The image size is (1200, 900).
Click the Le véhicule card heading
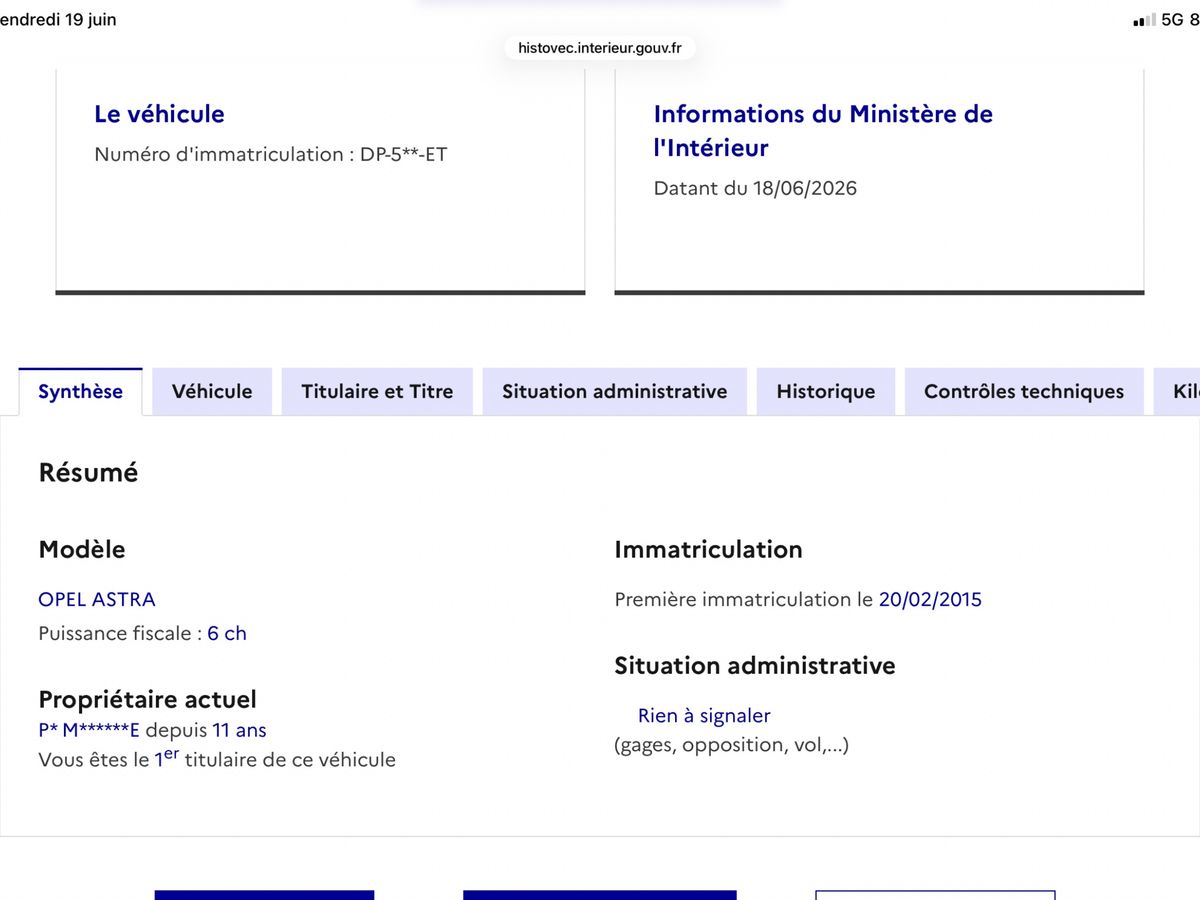159,114
